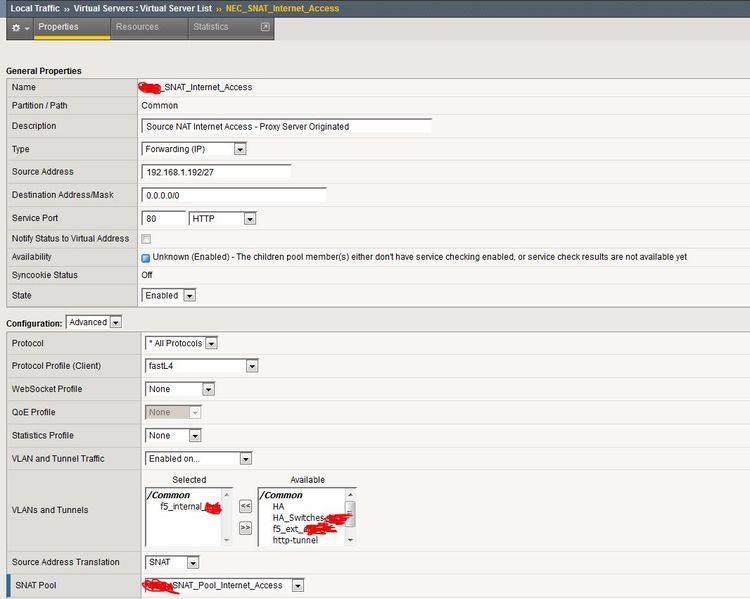Click the Description text field
Image resolution: width=750 pixels, height=599 pixels.
coord(287,126)
